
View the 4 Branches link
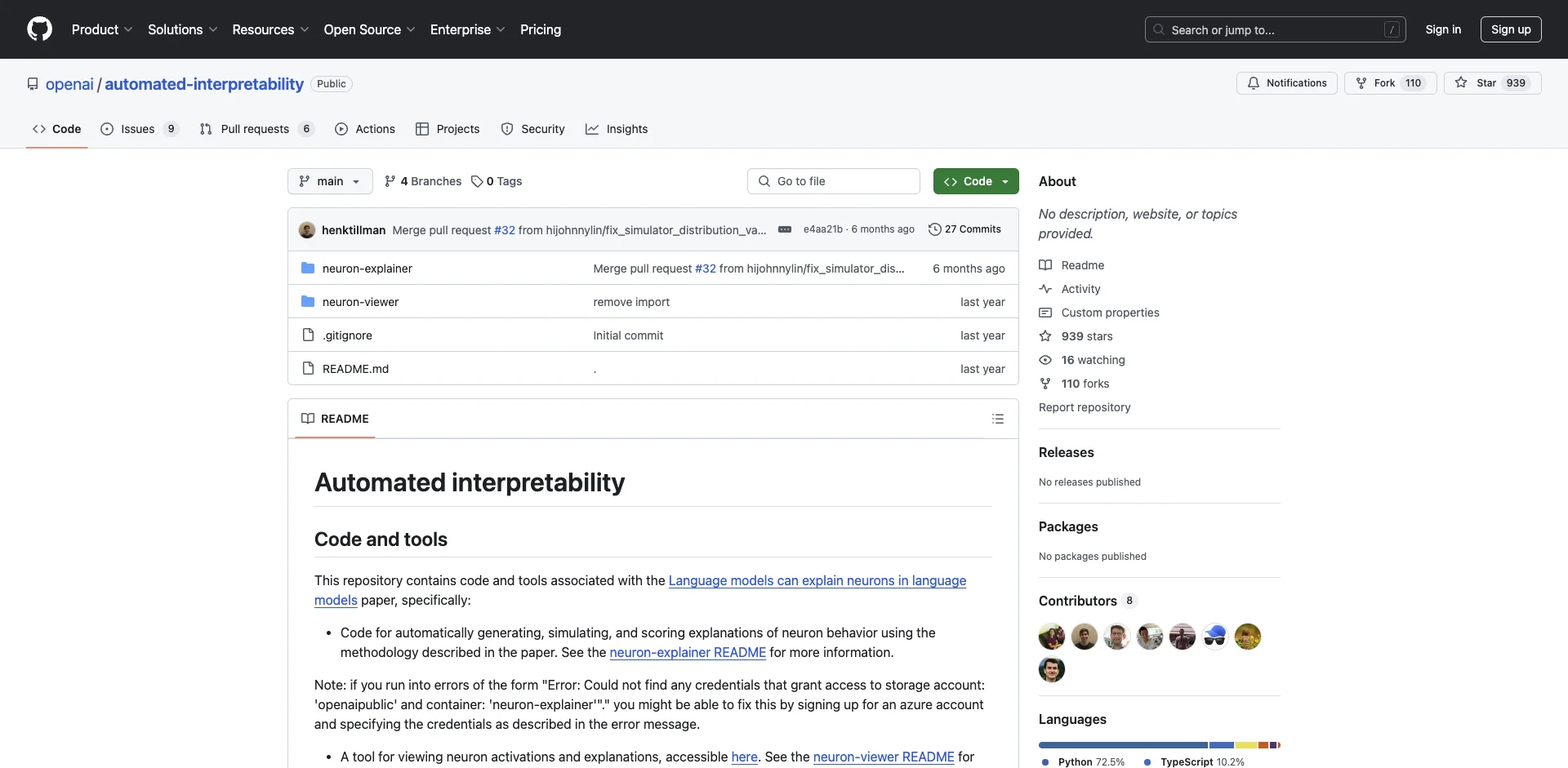(x=423, y=181)
